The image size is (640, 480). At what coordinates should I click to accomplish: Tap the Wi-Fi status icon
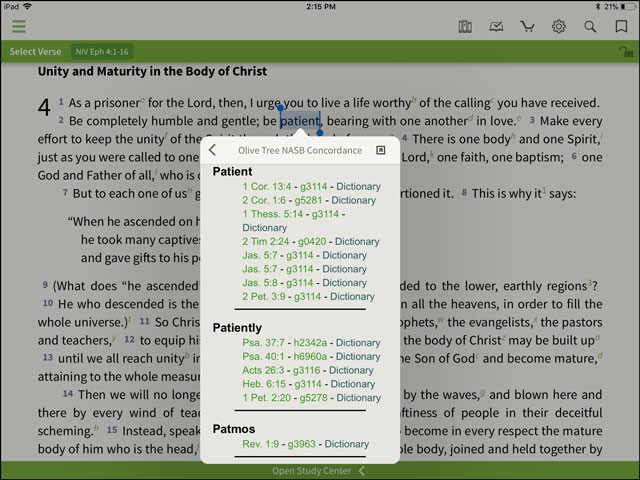pyautogui.click(x=27, y=7)
